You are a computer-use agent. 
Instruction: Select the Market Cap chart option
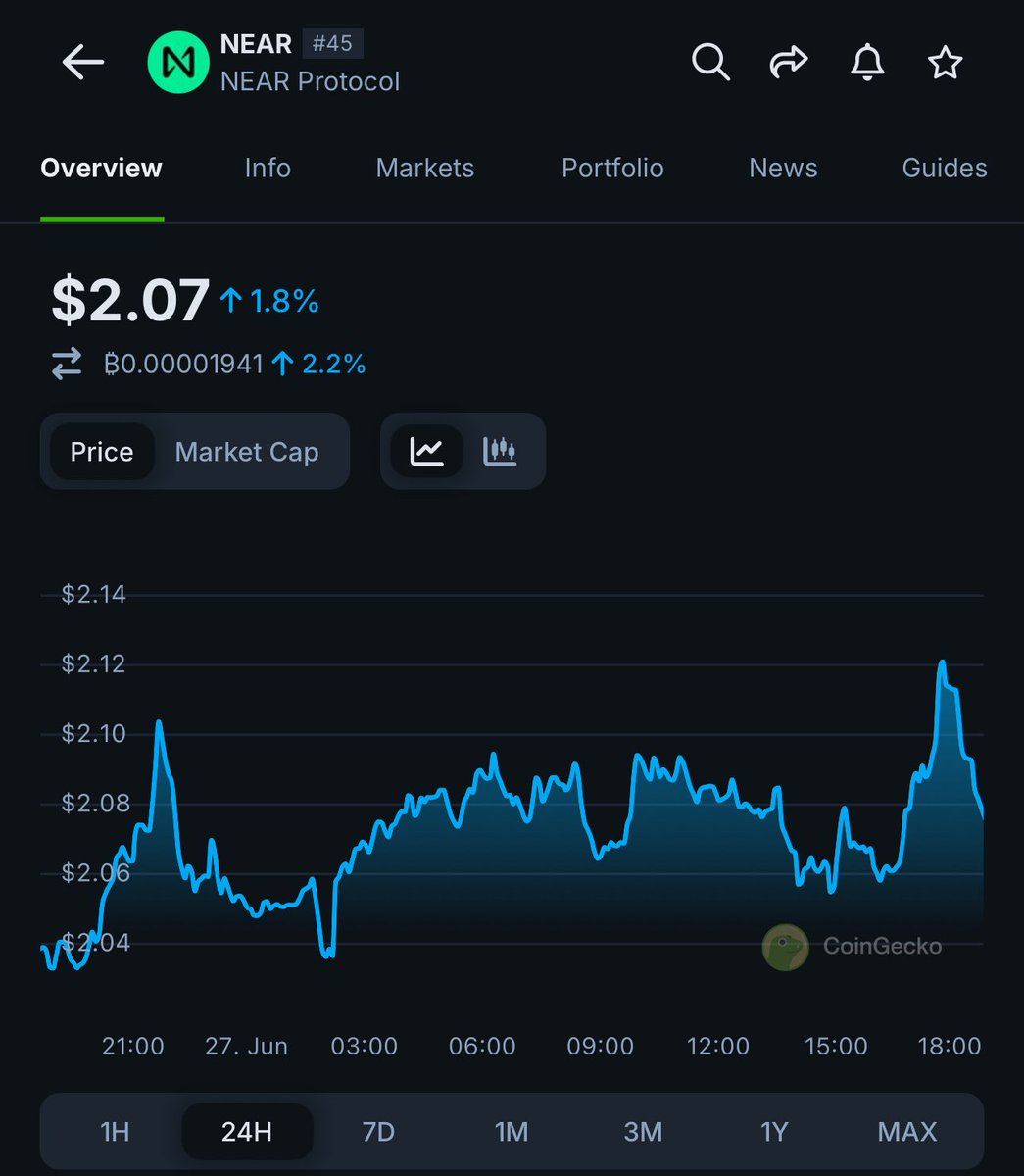pos(247,452)
